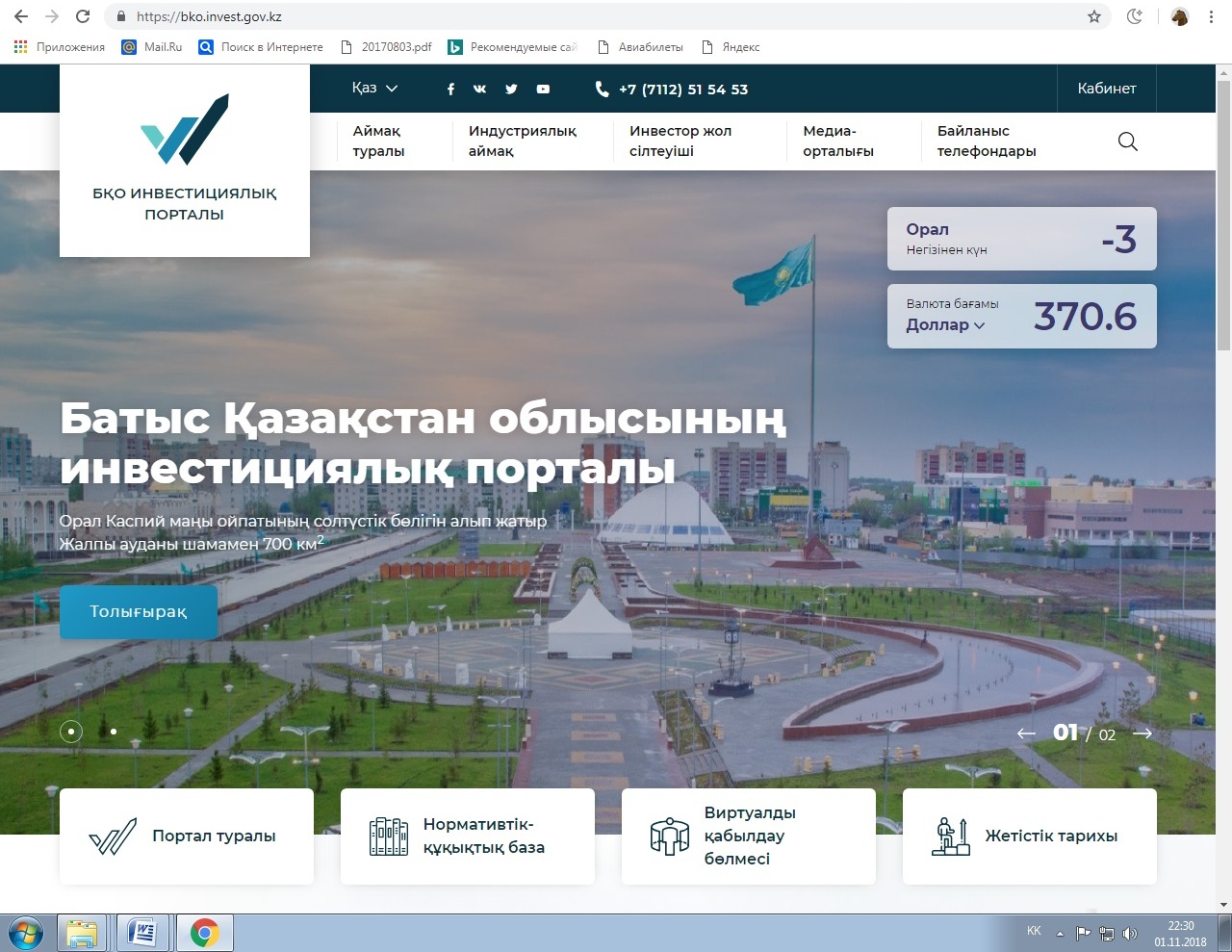1232x952 pixels.
Task: Open the YouTube social icon
Action: (x=543, y=90)
